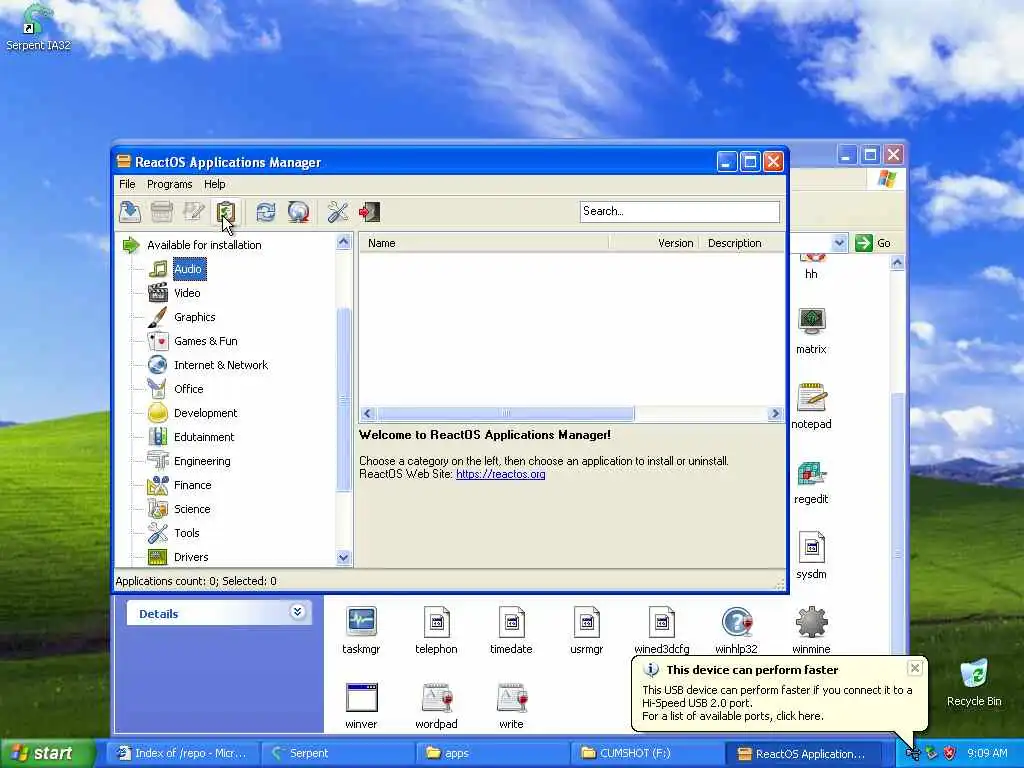1024x768 pixels.
Task: Select the Audio category
Action: coord(188,269)
